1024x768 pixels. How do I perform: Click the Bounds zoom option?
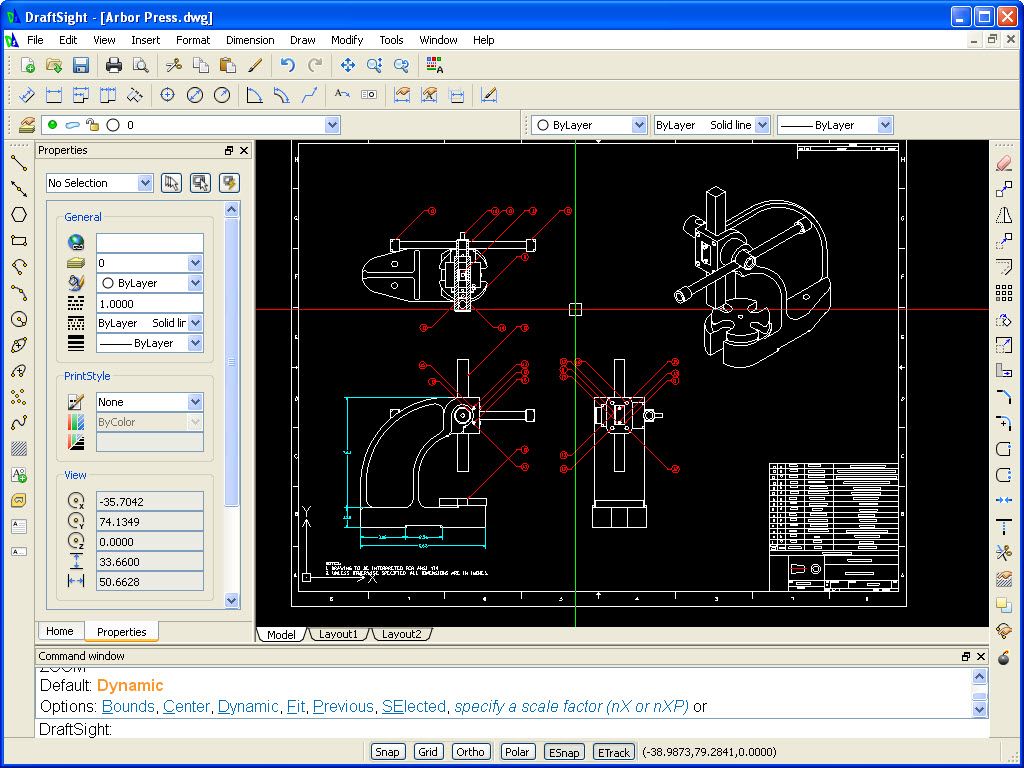pyautogui.click(x=128, y=706)
